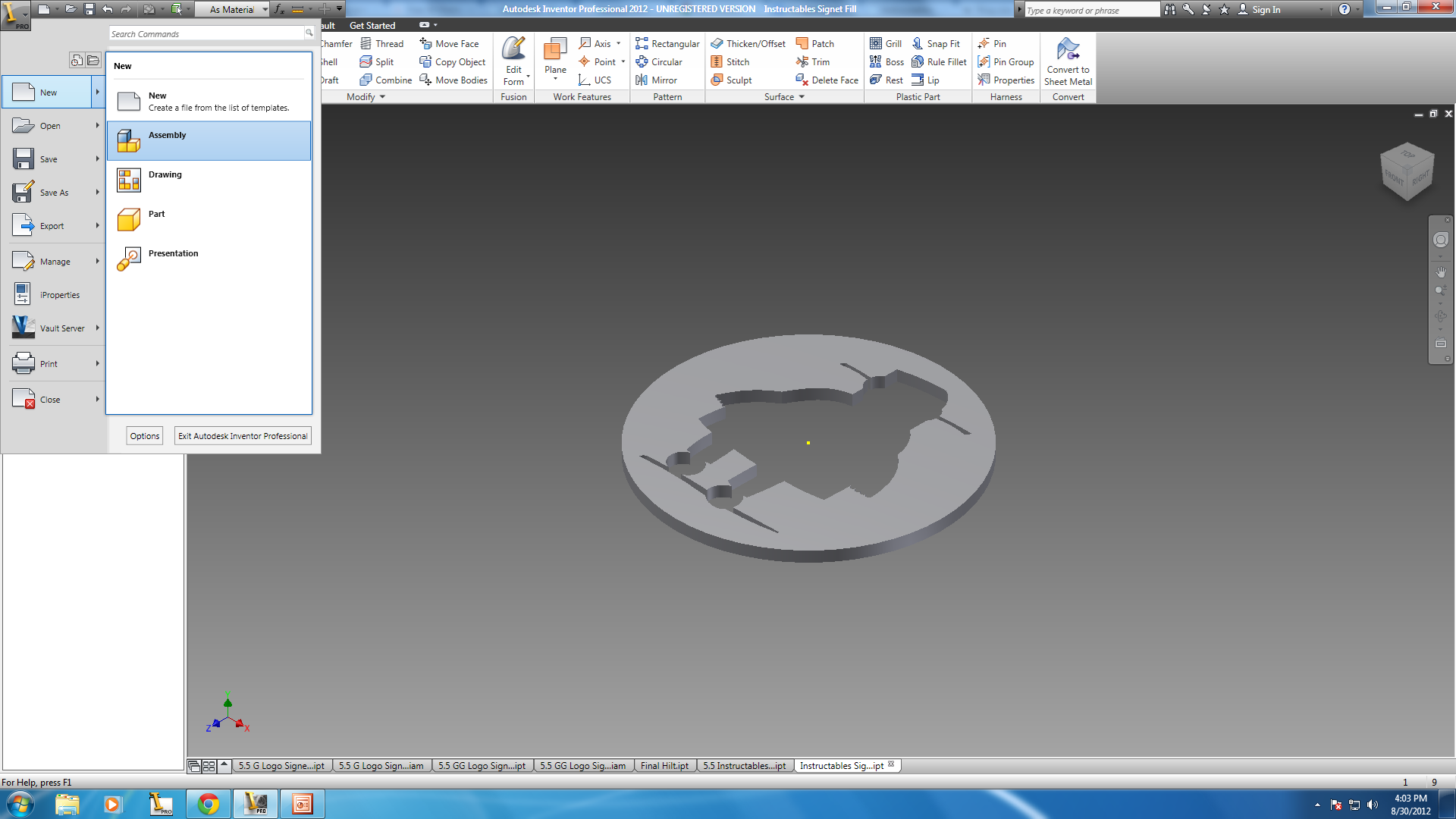Click the Trim surface tool
The height and width of the screenshot is (819, 1456).
click(x=813, y=62)
